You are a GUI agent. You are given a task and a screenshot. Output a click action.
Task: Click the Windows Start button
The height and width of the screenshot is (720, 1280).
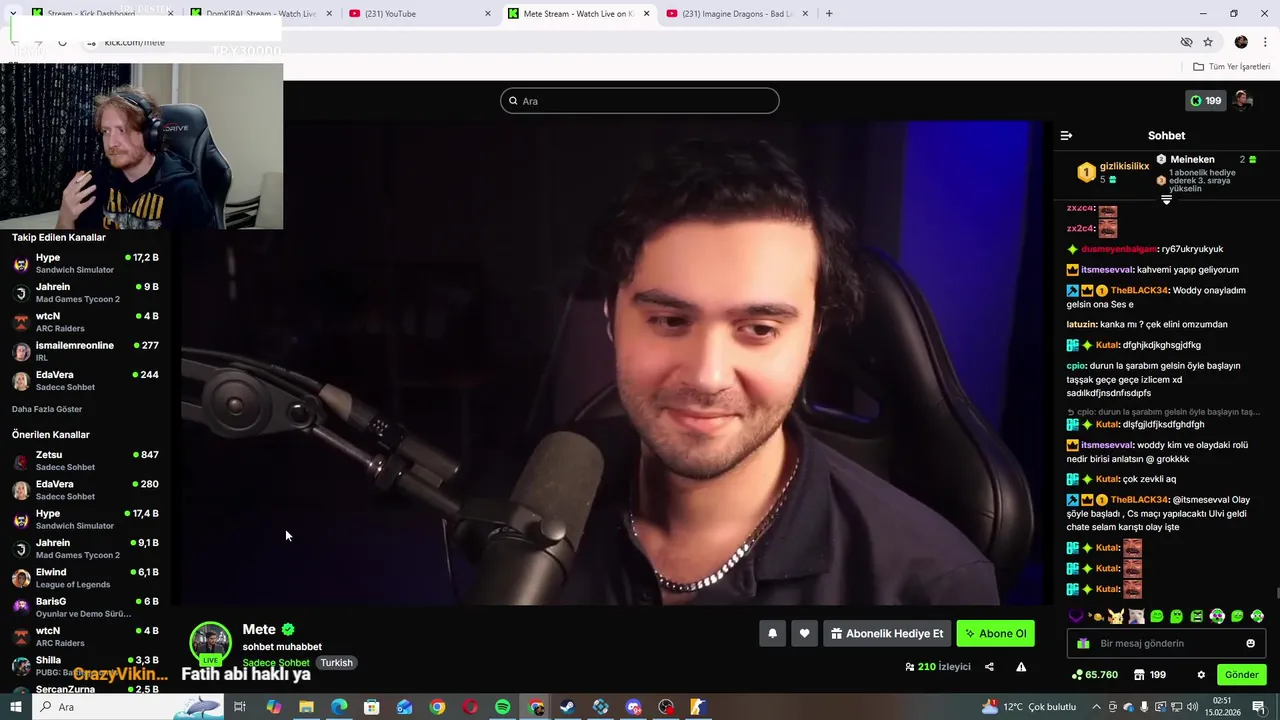[x=15, y=707]
